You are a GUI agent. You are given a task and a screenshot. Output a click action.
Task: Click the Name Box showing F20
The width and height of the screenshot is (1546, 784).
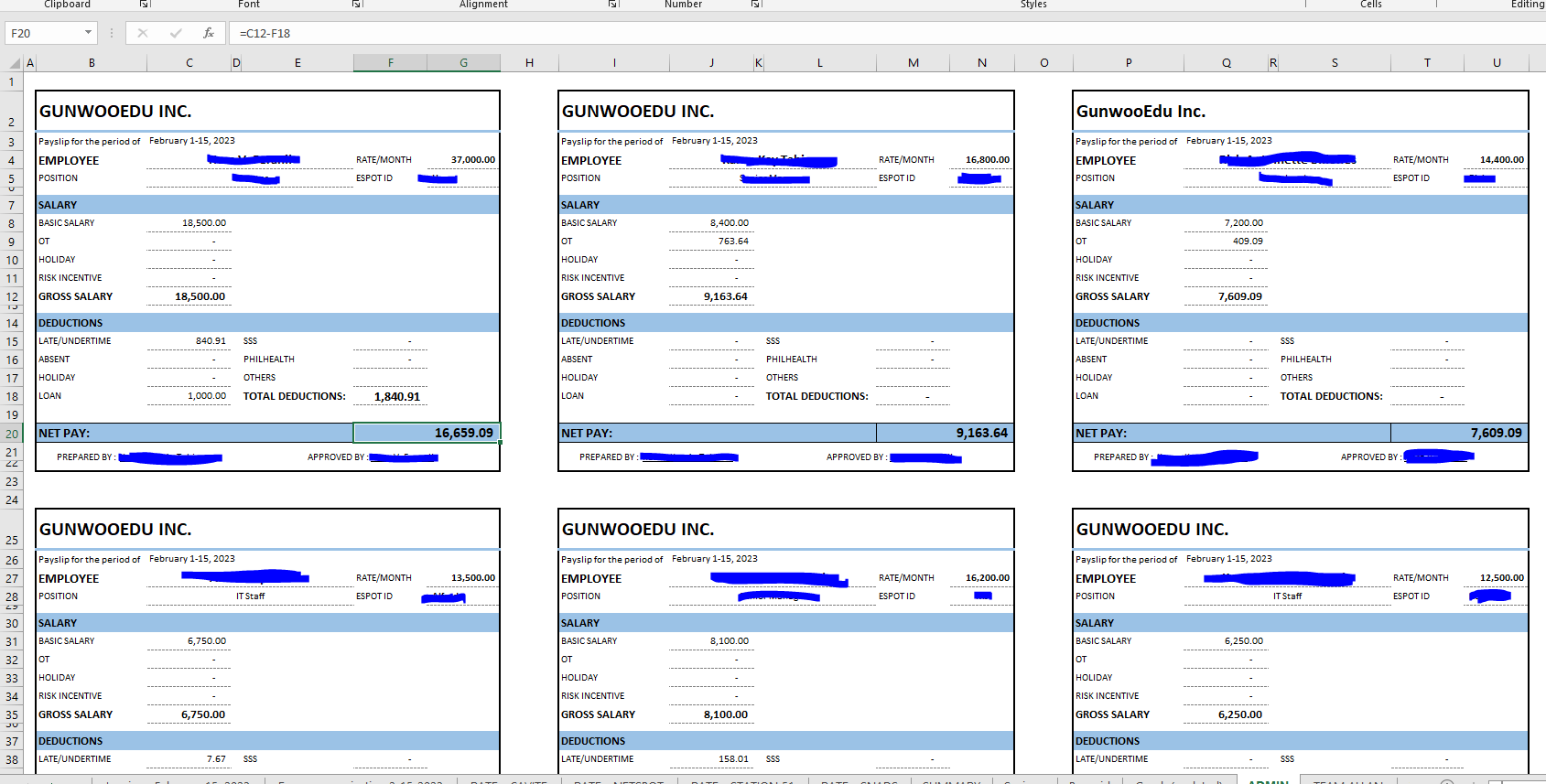[x=44, y=33]
